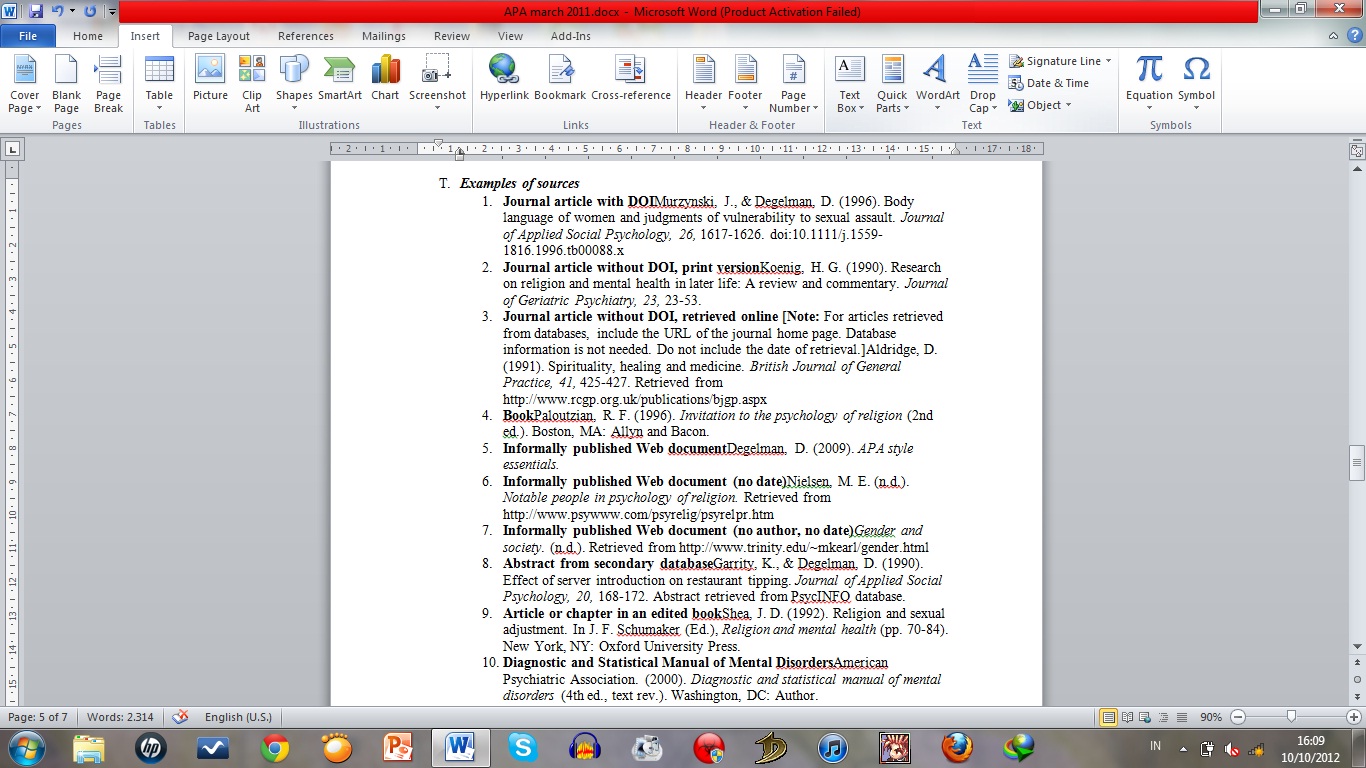The image size is (1366, 768).
Task: Insert a Chart from the ribbon
Action: coord(385,78)
